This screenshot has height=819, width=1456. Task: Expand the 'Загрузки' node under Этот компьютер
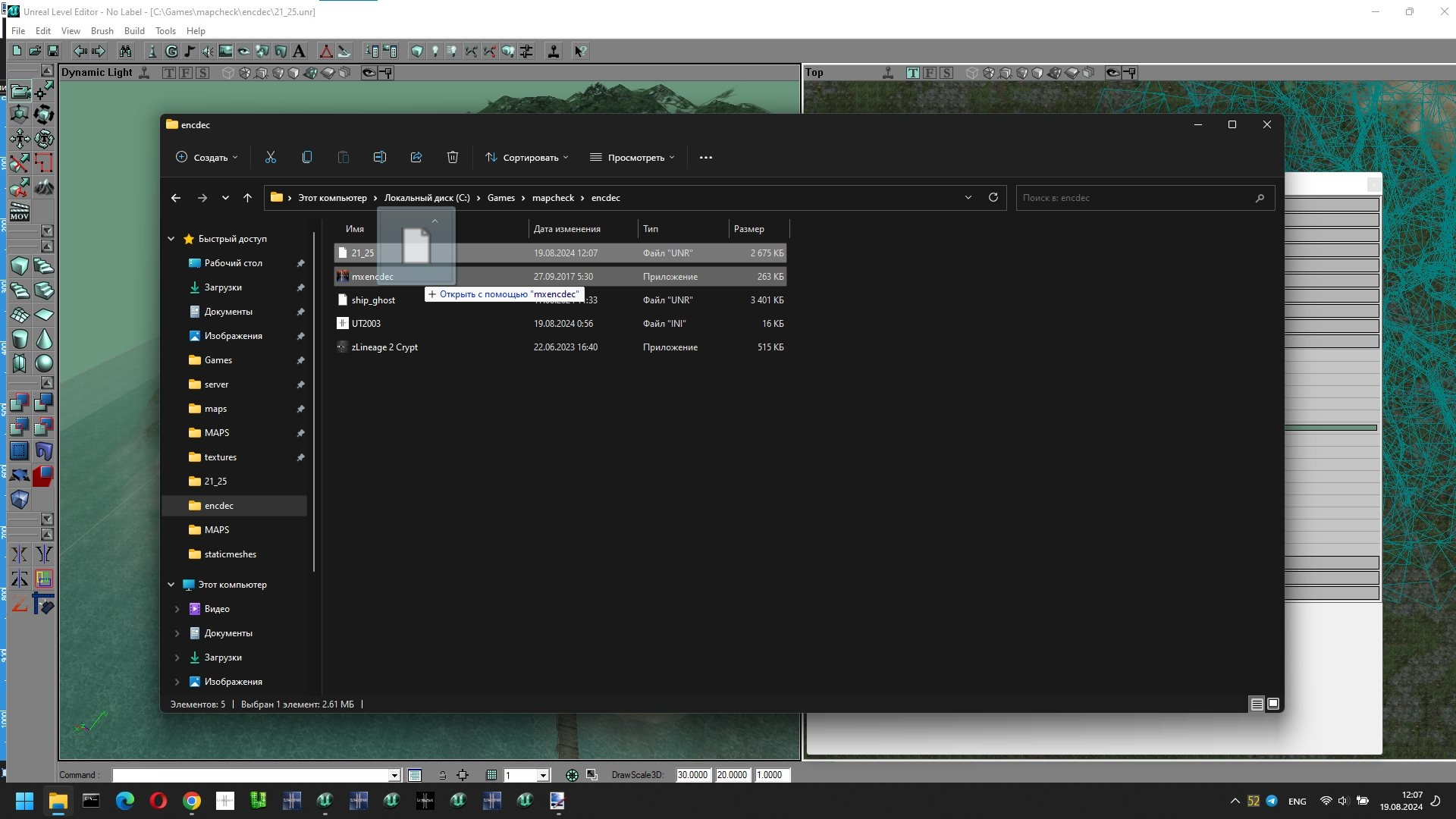[177, 657]
